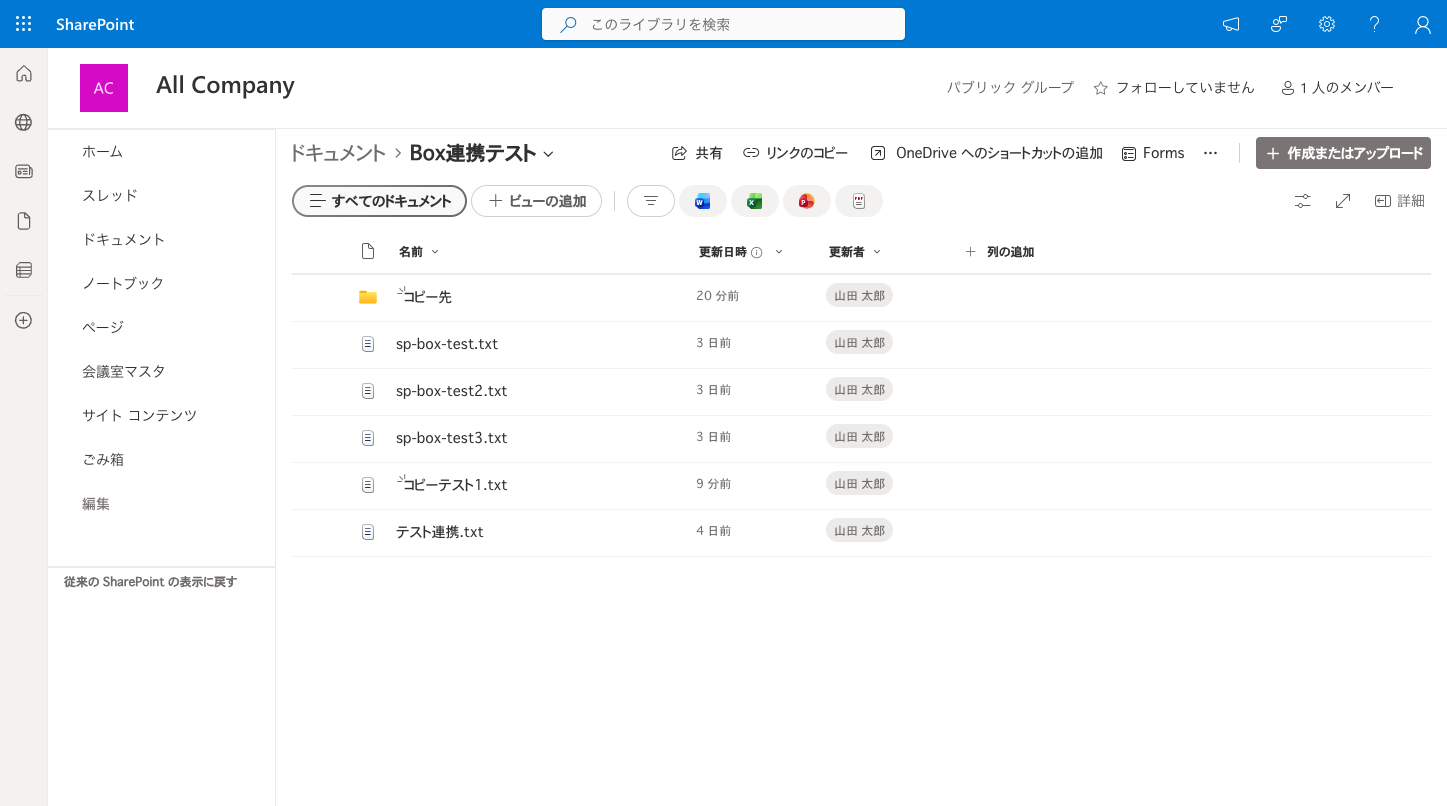Click the plus create icon in left rail

tap(24, 320)
